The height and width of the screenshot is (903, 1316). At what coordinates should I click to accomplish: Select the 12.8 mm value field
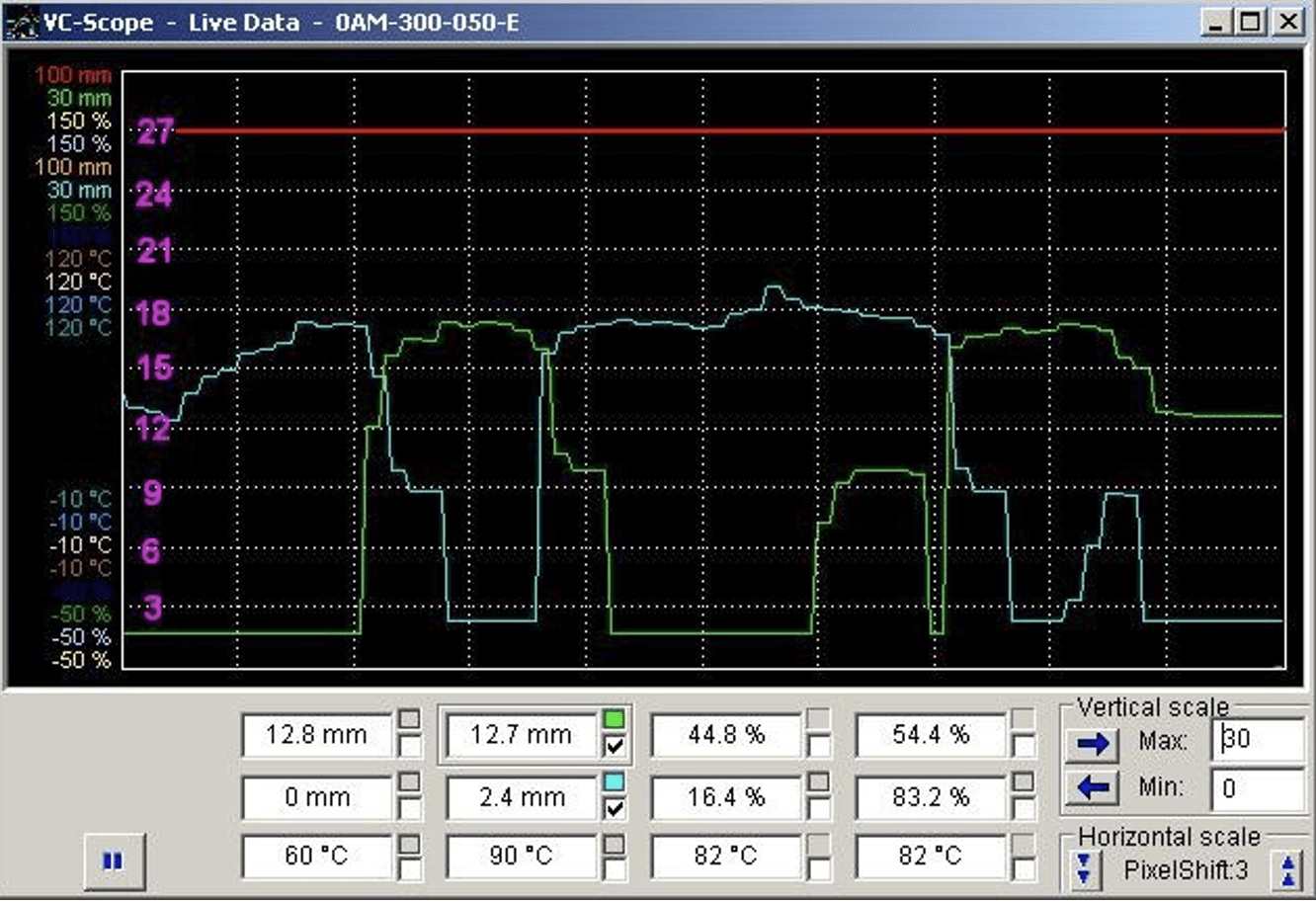[x=317, y=735]
